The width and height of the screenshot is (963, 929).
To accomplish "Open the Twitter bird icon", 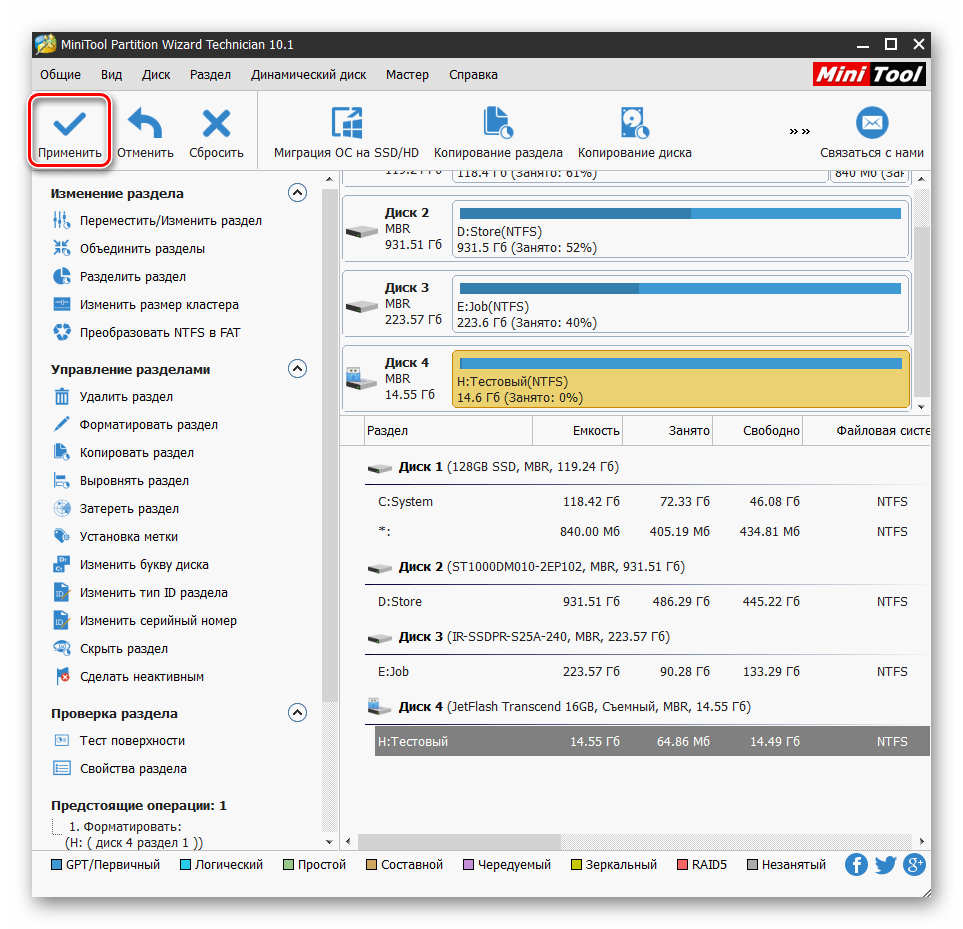I will tap(885, 865).
